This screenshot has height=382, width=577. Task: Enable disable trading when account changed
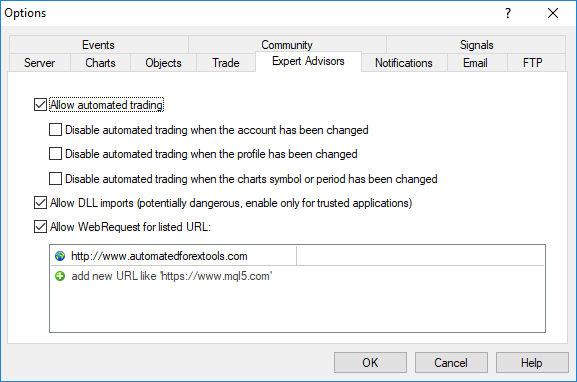point(56,130)
